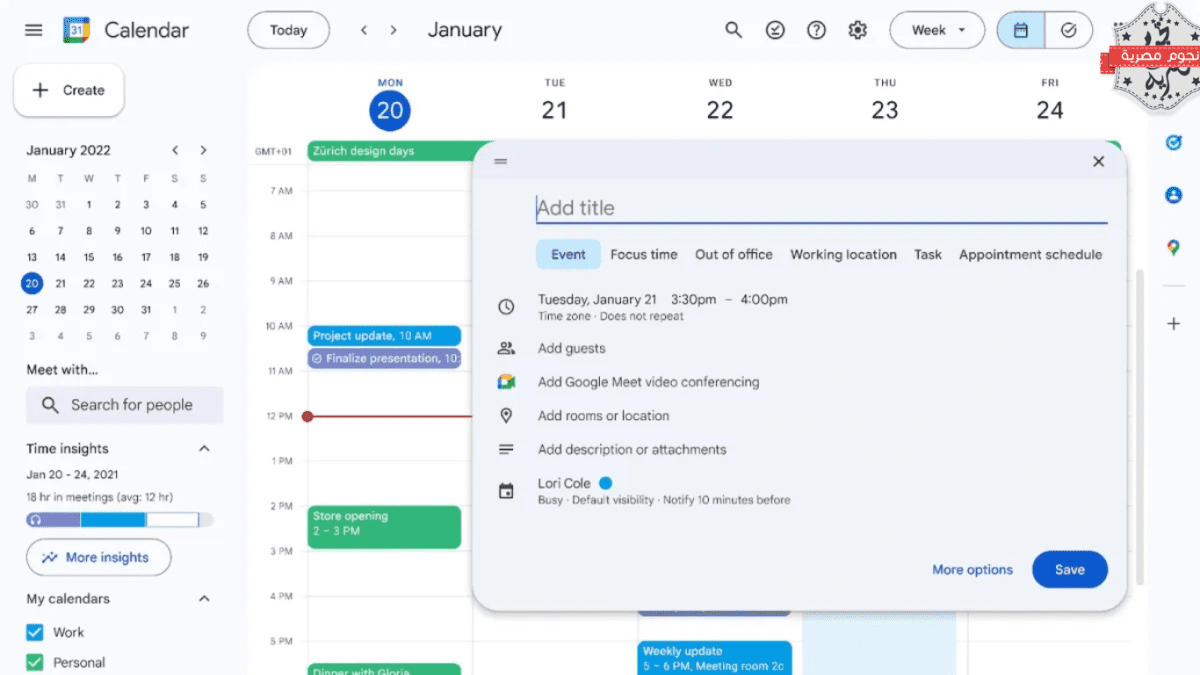1200x675 pixels.
Task: Show previous month in mini calendar
Action: [175, 150]
